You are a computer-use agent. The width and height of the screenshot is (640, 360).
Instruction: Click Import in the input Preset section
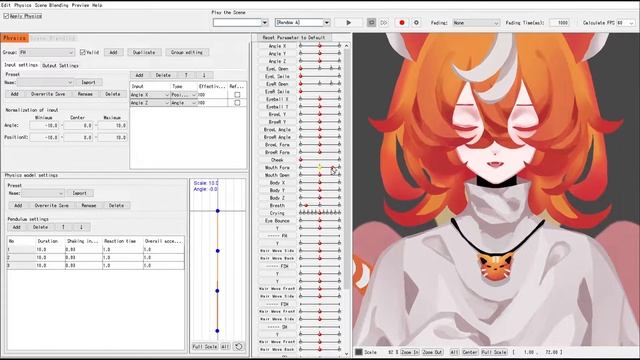tap(88, 82)
